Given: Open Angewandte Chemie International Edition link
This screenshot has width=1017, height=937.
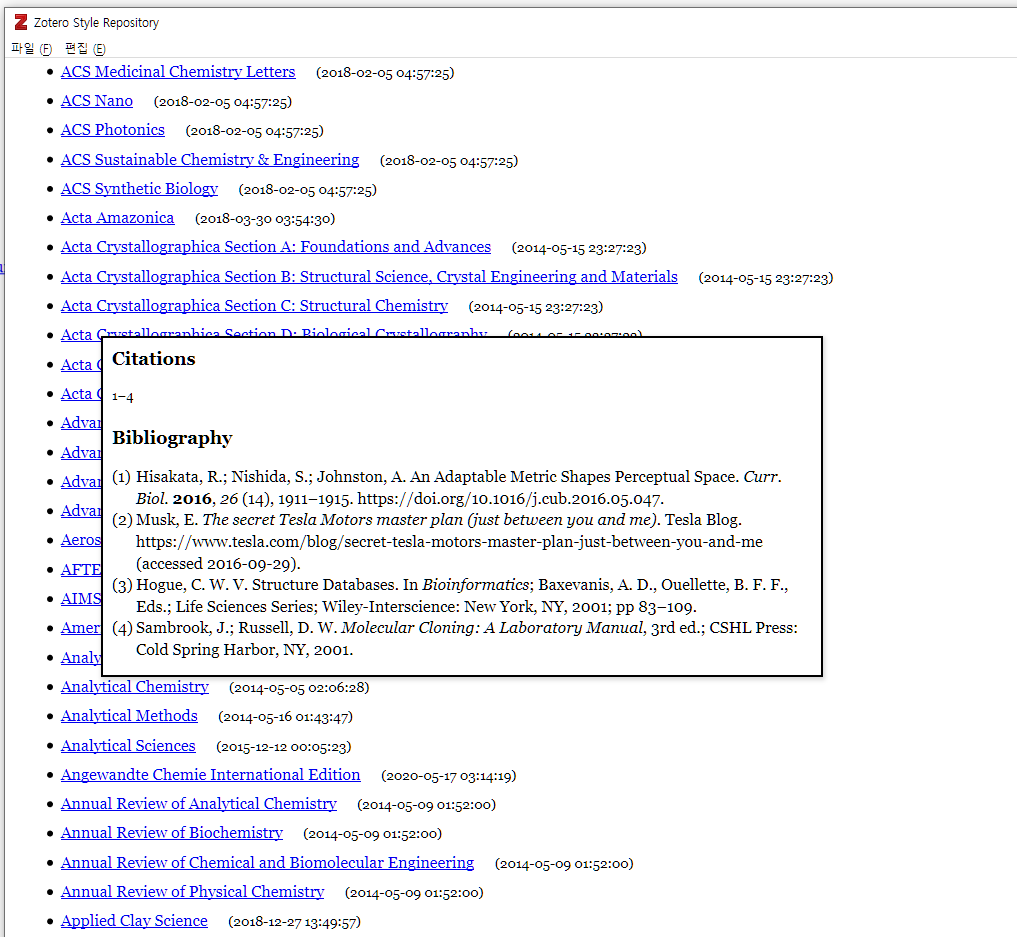Looking at the screenshot, I should click(x=210, y=775).
